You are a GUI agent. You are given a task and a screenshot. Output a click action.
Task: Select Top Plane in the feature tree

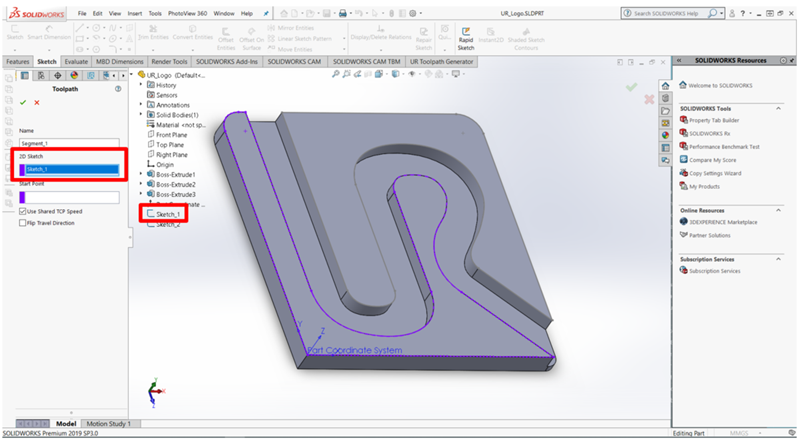click(x=170, y=145)
